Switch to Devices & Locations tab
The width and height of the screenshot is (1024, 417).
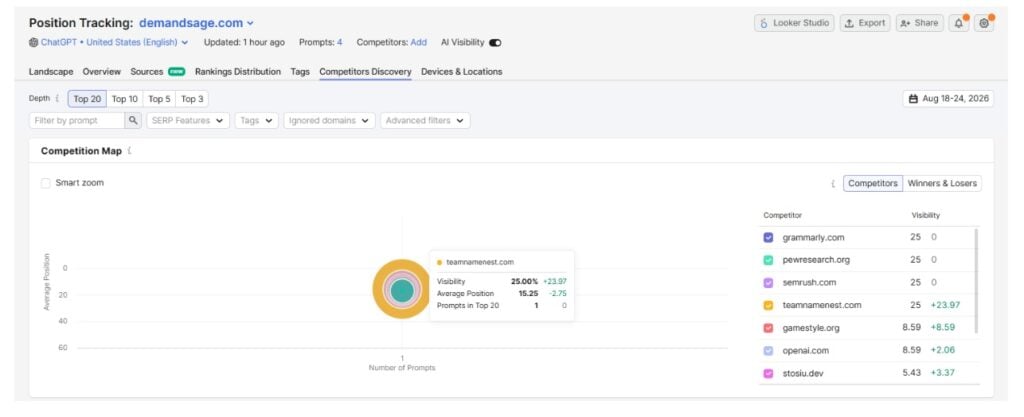click(x=462, y=72)
